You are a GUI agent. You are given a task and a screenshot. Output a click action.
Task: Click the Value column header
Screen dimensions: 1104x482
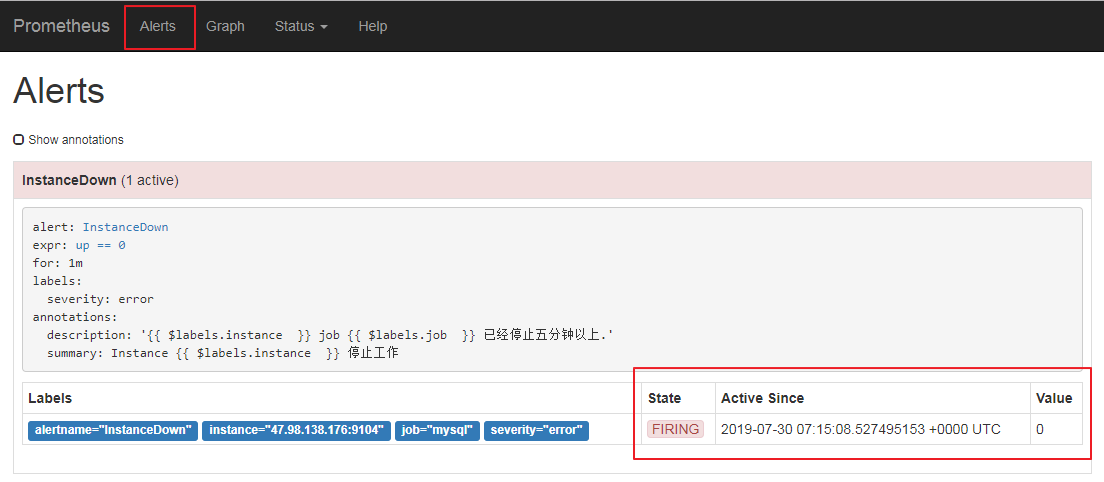pos(1054,398)
